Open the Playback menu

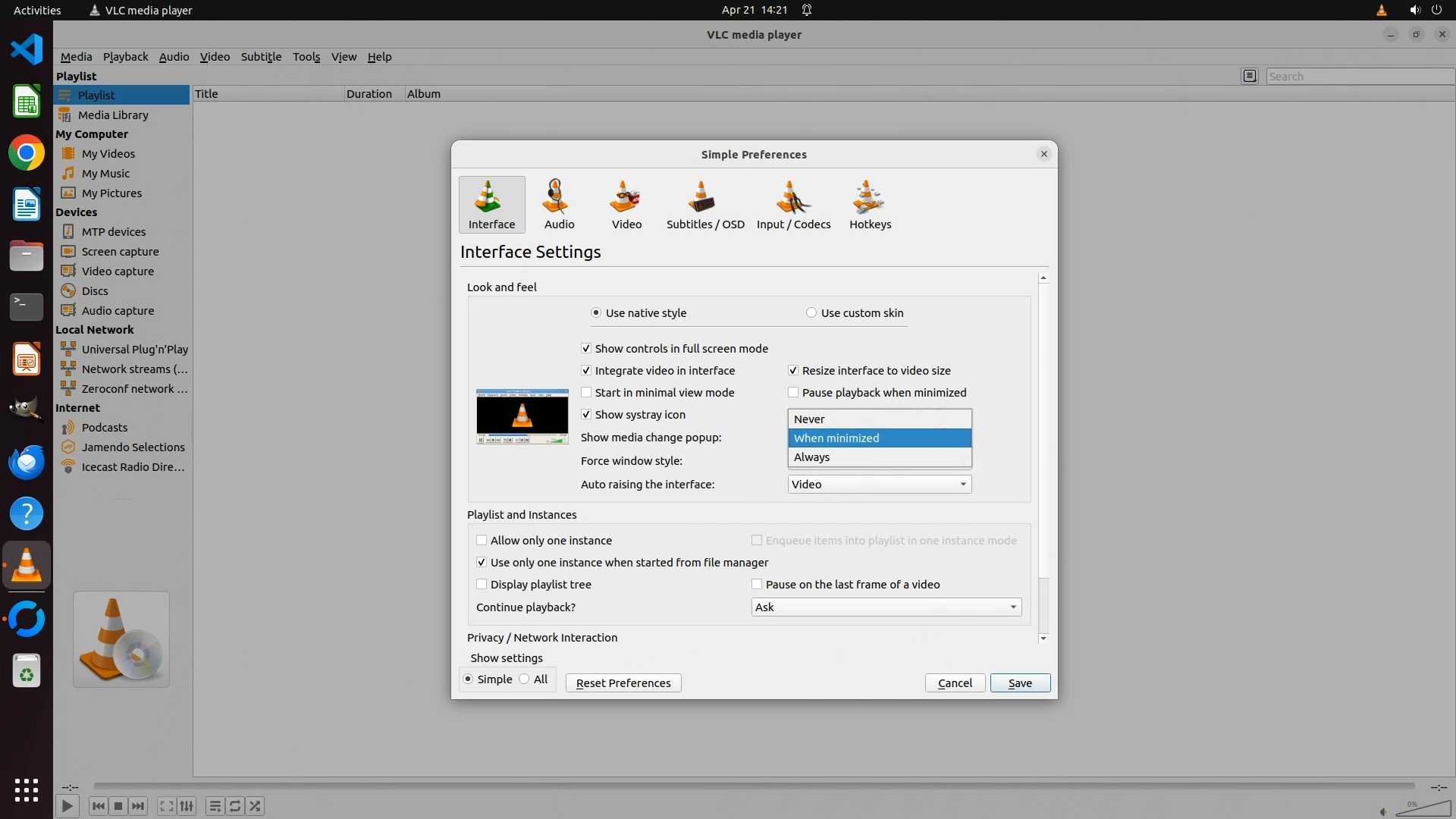tap(125, 57)
